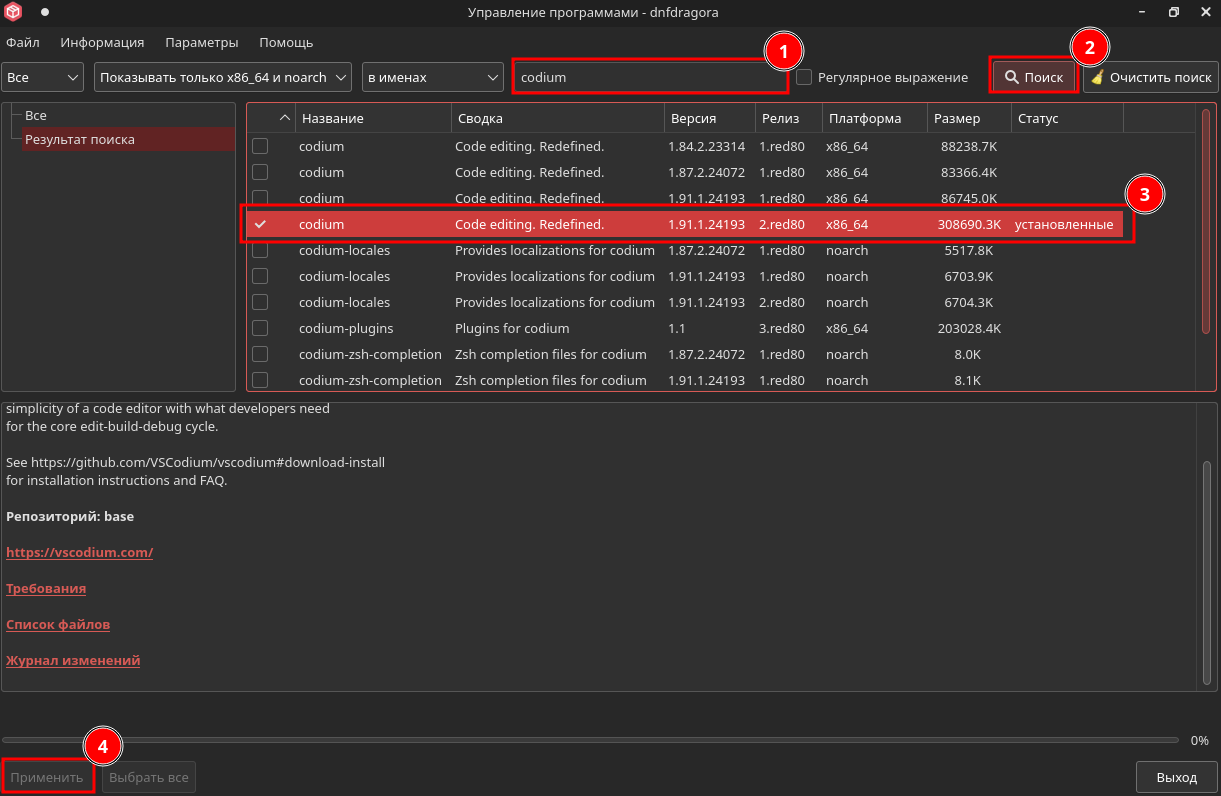Viewport: 1221px width, 796px height.
Task: Select 'Результат поиска' in left tree
Action: point(80,140)
